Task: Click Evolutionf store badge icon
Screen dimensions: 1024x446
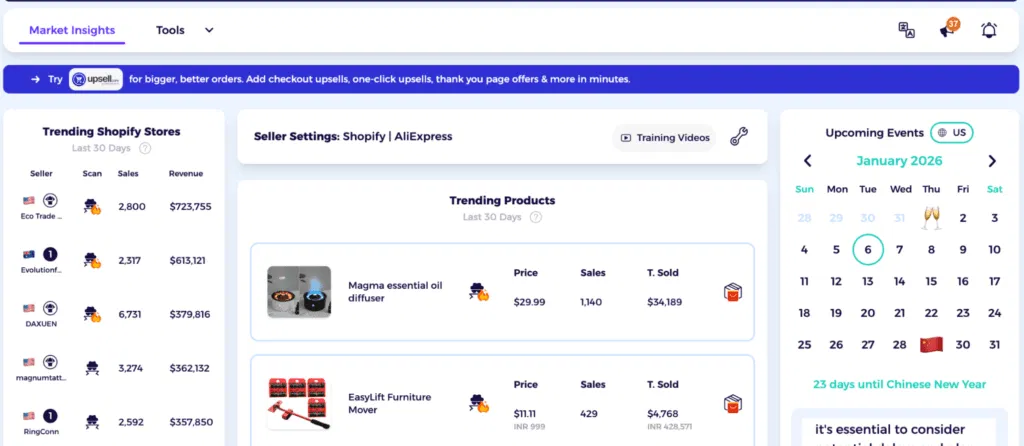Action: point(50,254)
